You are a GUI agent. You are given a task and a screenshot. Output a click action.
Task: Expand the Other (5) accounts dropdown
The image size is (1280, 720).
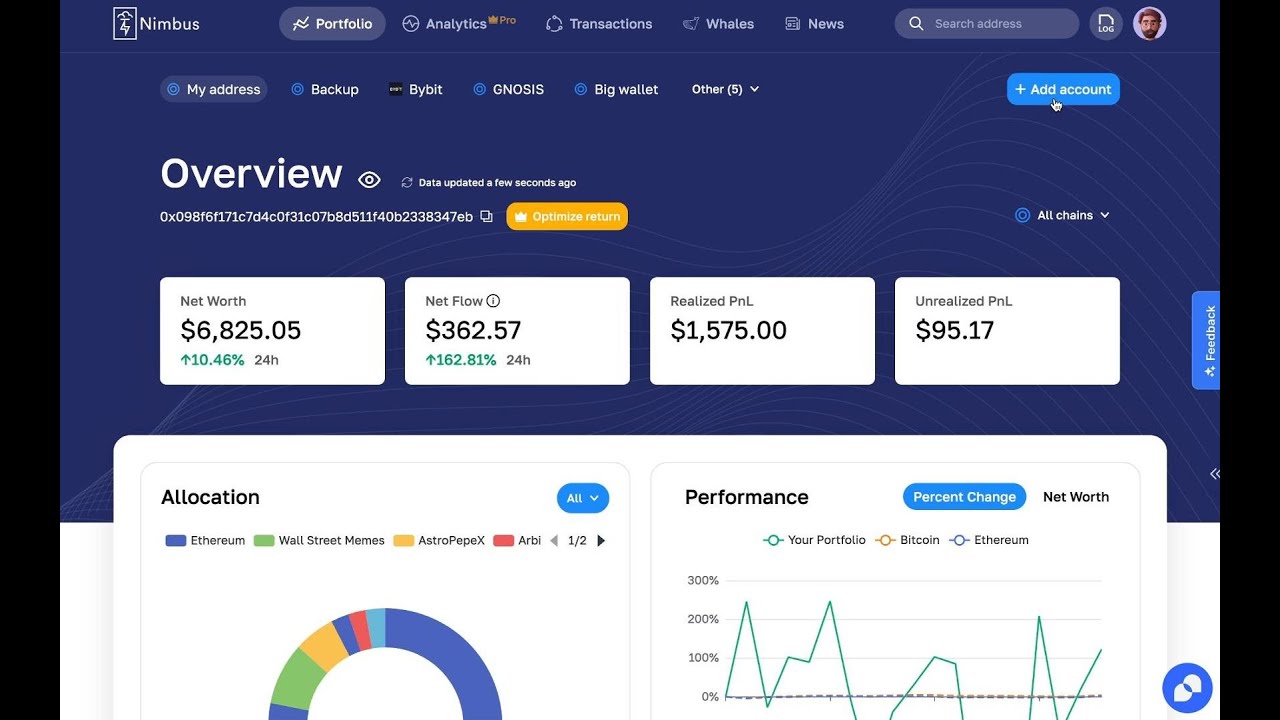coord(726,89)
